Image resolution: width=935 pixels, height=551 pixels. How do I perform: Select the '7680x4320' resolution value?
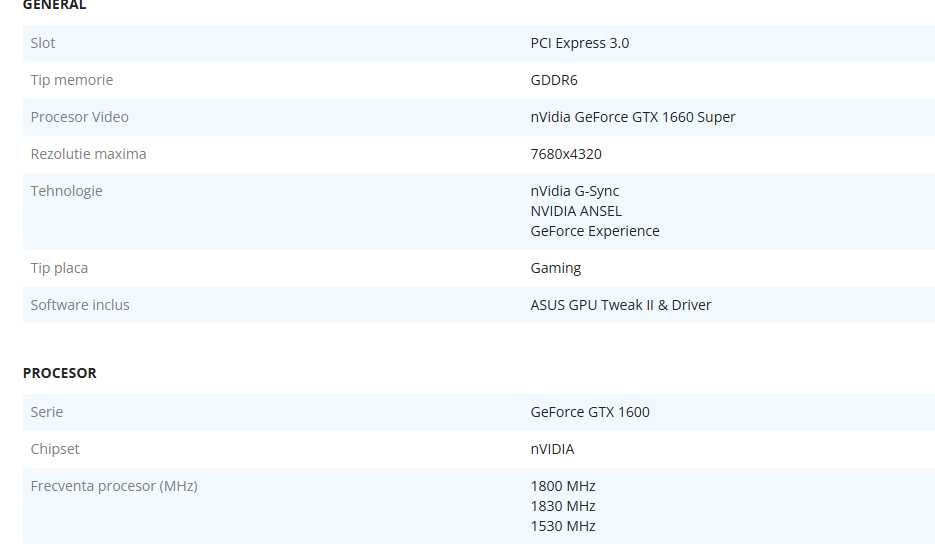566,154
